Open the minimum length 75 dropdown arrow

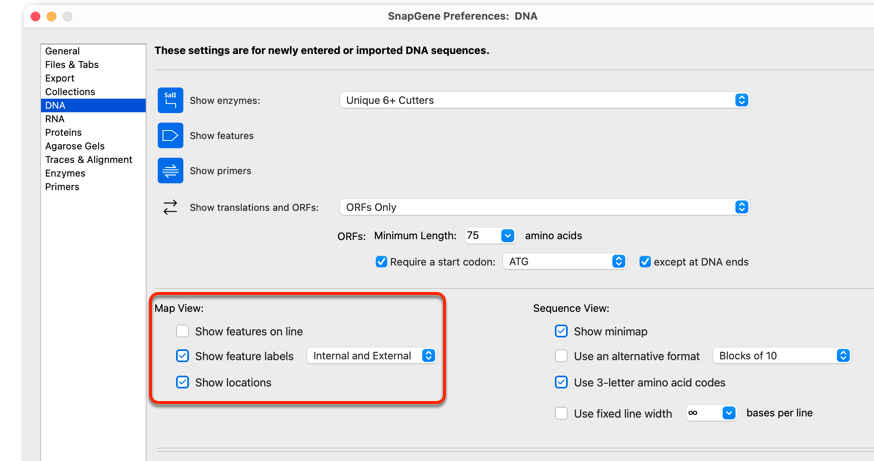(507, 236)
